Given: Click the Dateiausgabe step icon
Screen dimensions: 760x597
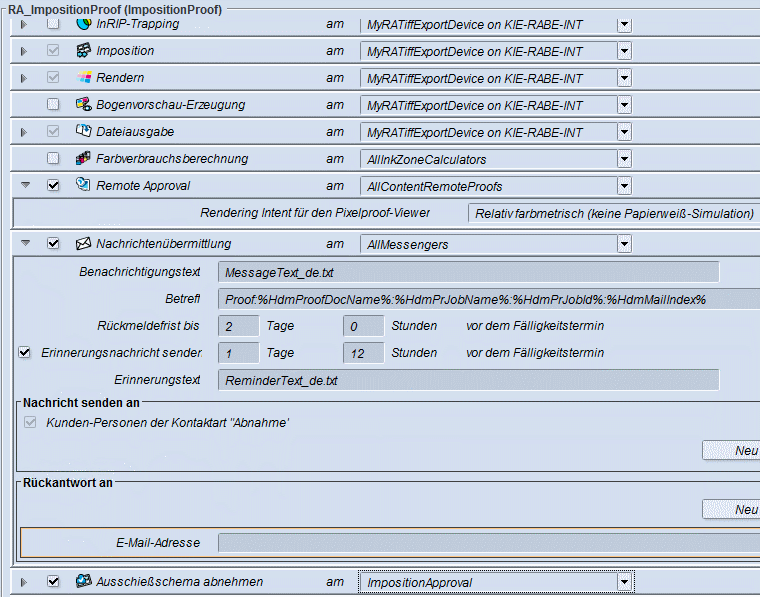Looking at the screenshot, I should pyautogui.click(x=84, y=131).
